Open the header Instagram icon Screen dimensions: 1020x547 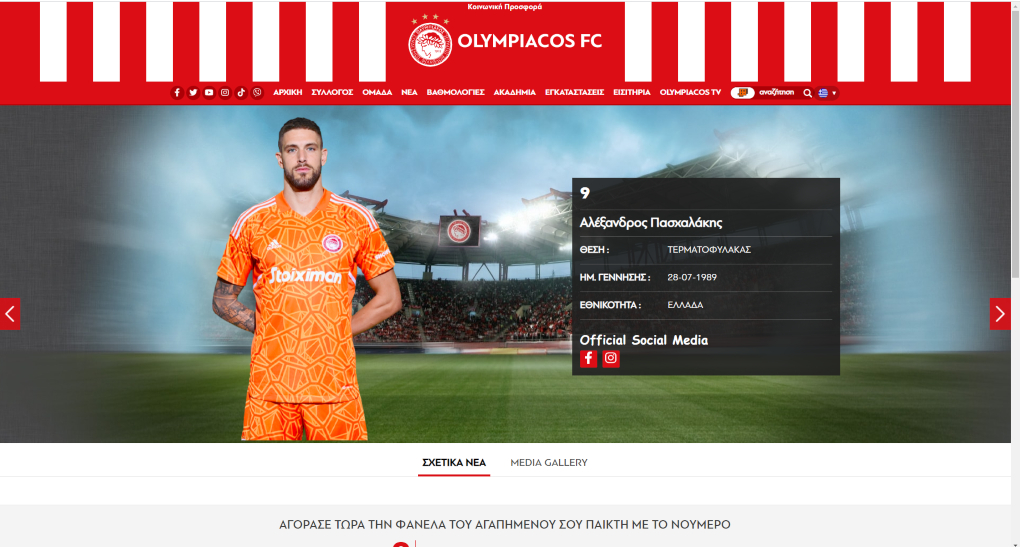(225, 92)
